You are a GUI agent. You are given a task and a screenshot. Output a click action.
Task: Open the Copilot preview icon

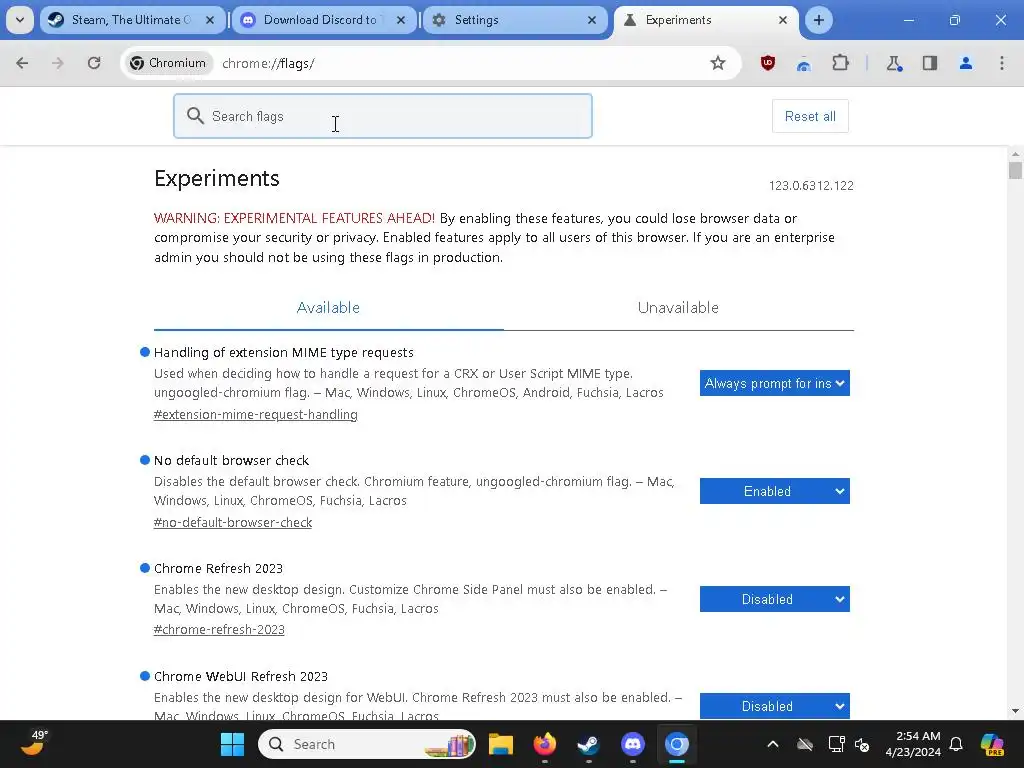click(x=992, y=744)
